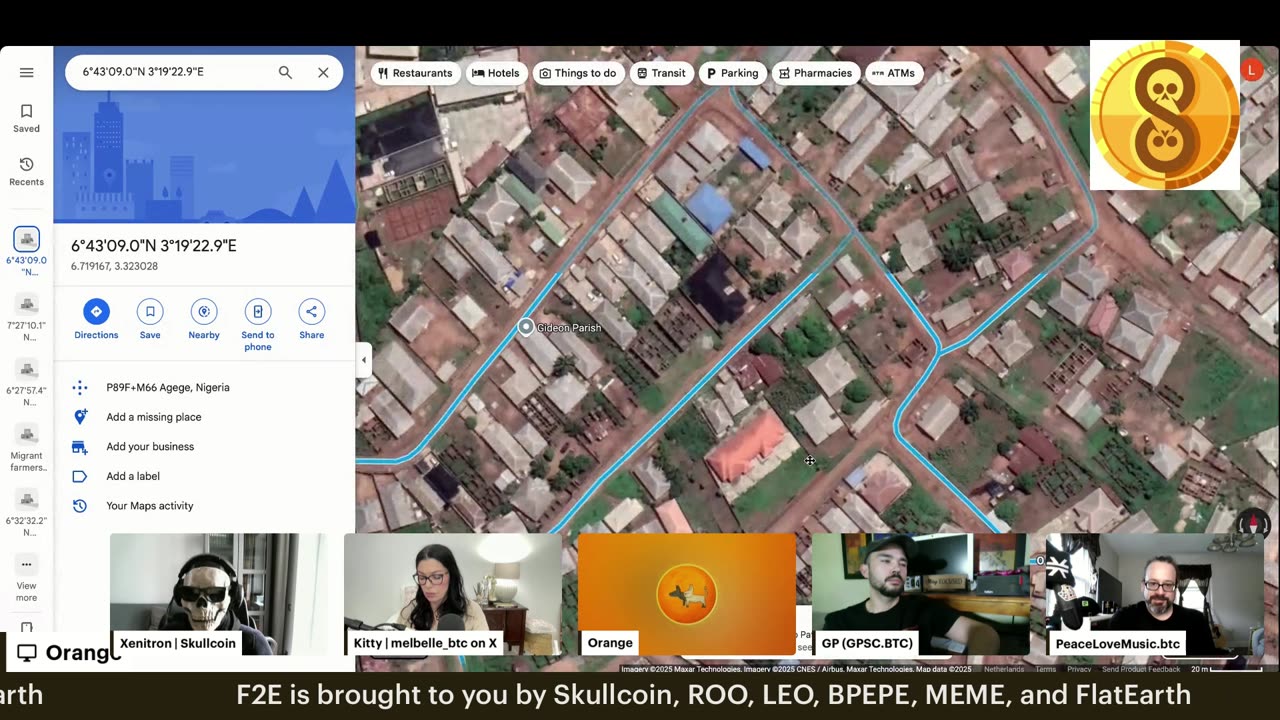The height and width of the screenshot is (720, 1280).
Task: Select the Pharmacies chip
Action: coord(816,73)
